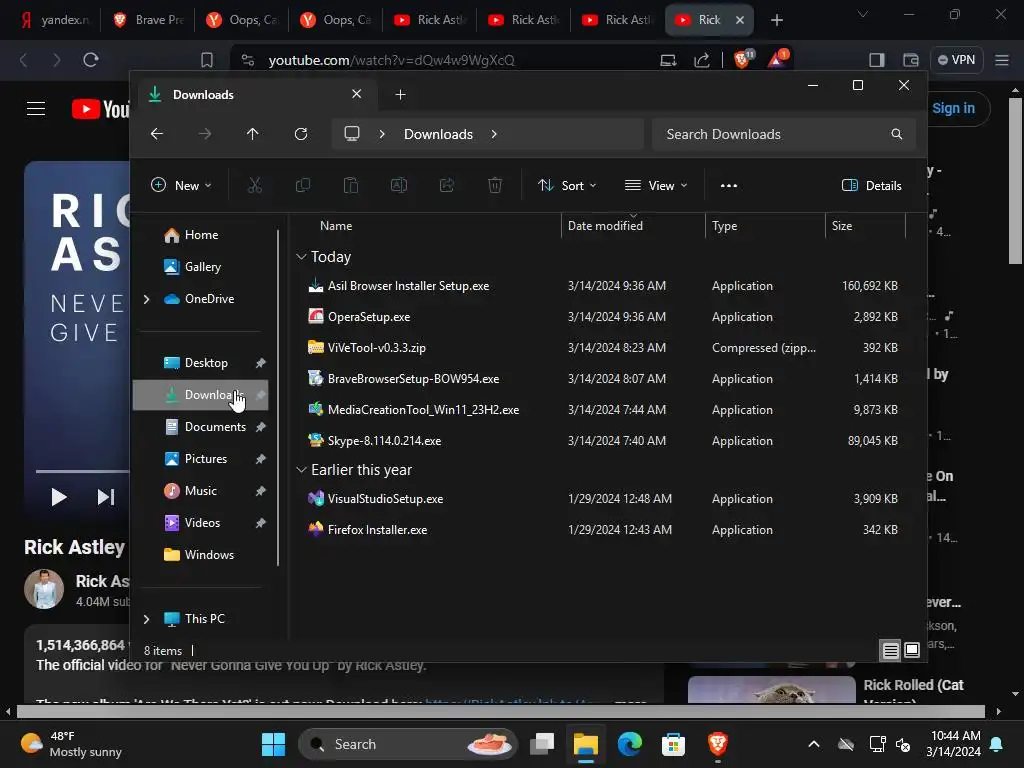This screenshot has width=1024, height=768.
Task: Switch to large thumbnails view icon
Action: (912, 650)
